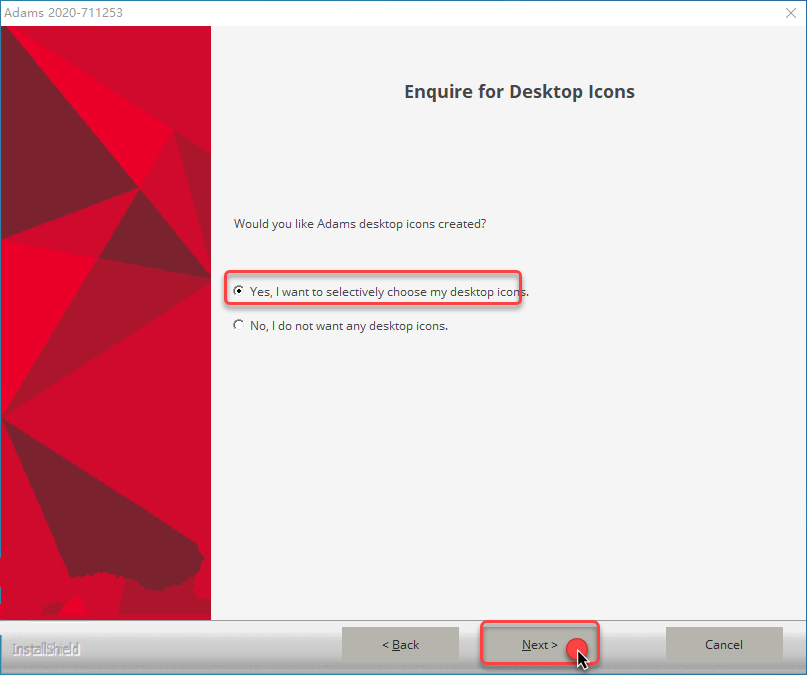Click the "Would you like Adams desktop icons created?" text
The width and height of the screenshot is (807, 675).
[360, 224]
